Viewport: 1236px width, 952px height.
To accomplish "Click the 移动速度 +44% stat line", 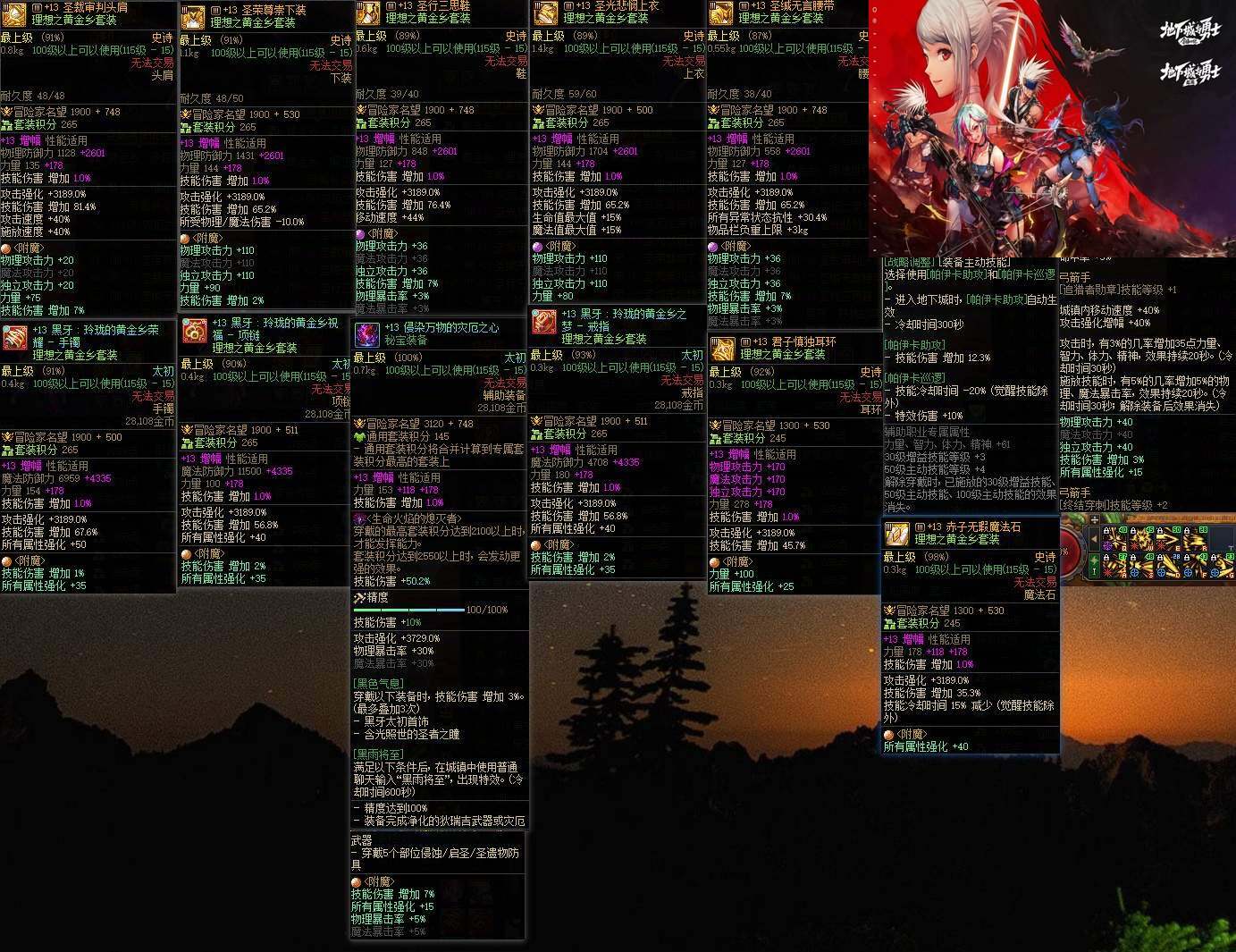I will pyautogui.click(x=390, y=217).
